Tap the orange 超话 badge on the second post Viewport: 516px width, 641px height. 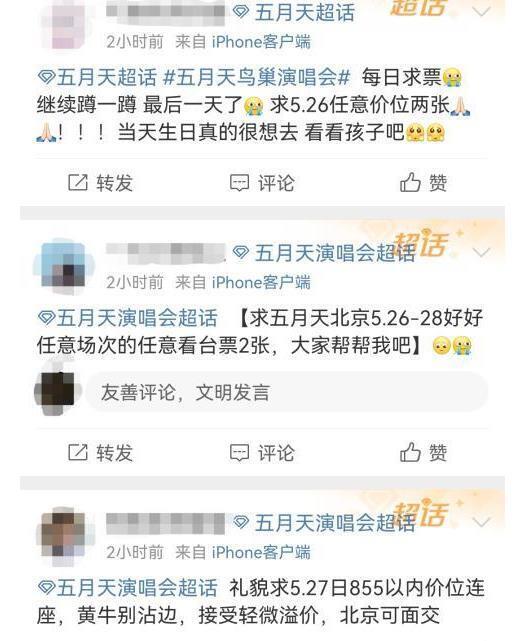coord(421,243)
